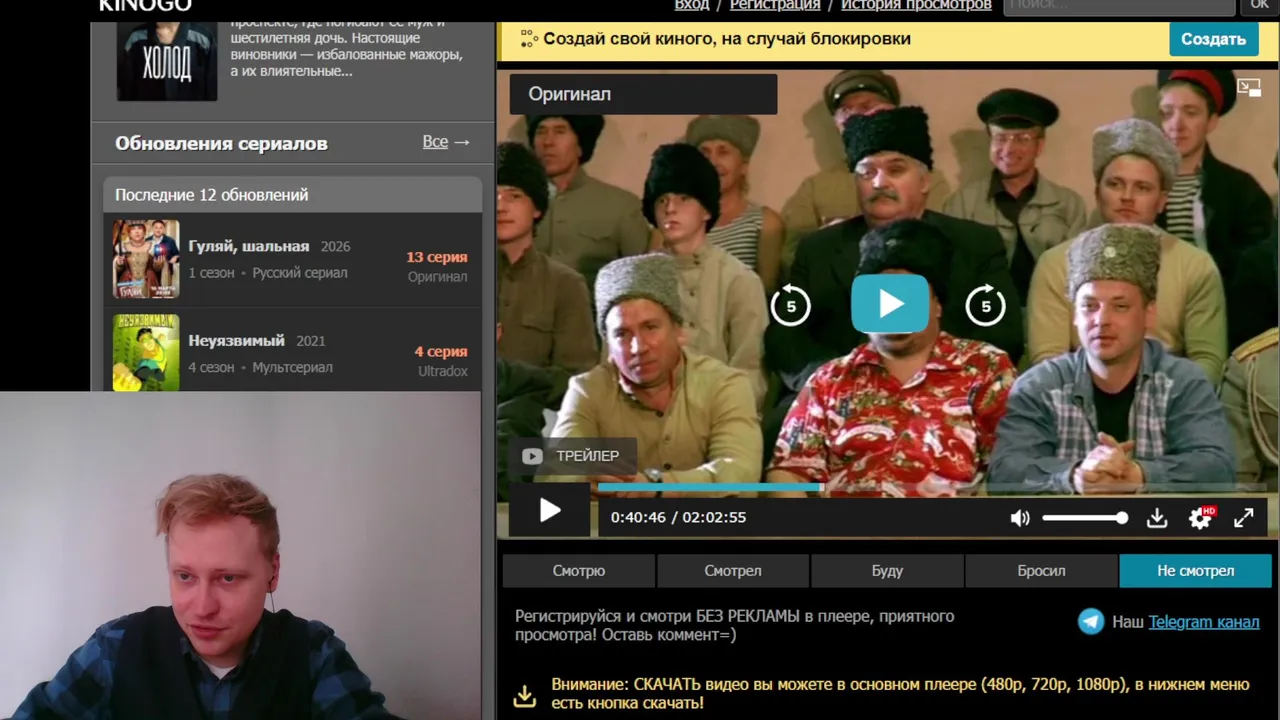Click the Холод movie poster thumbnail

[167, 60]
